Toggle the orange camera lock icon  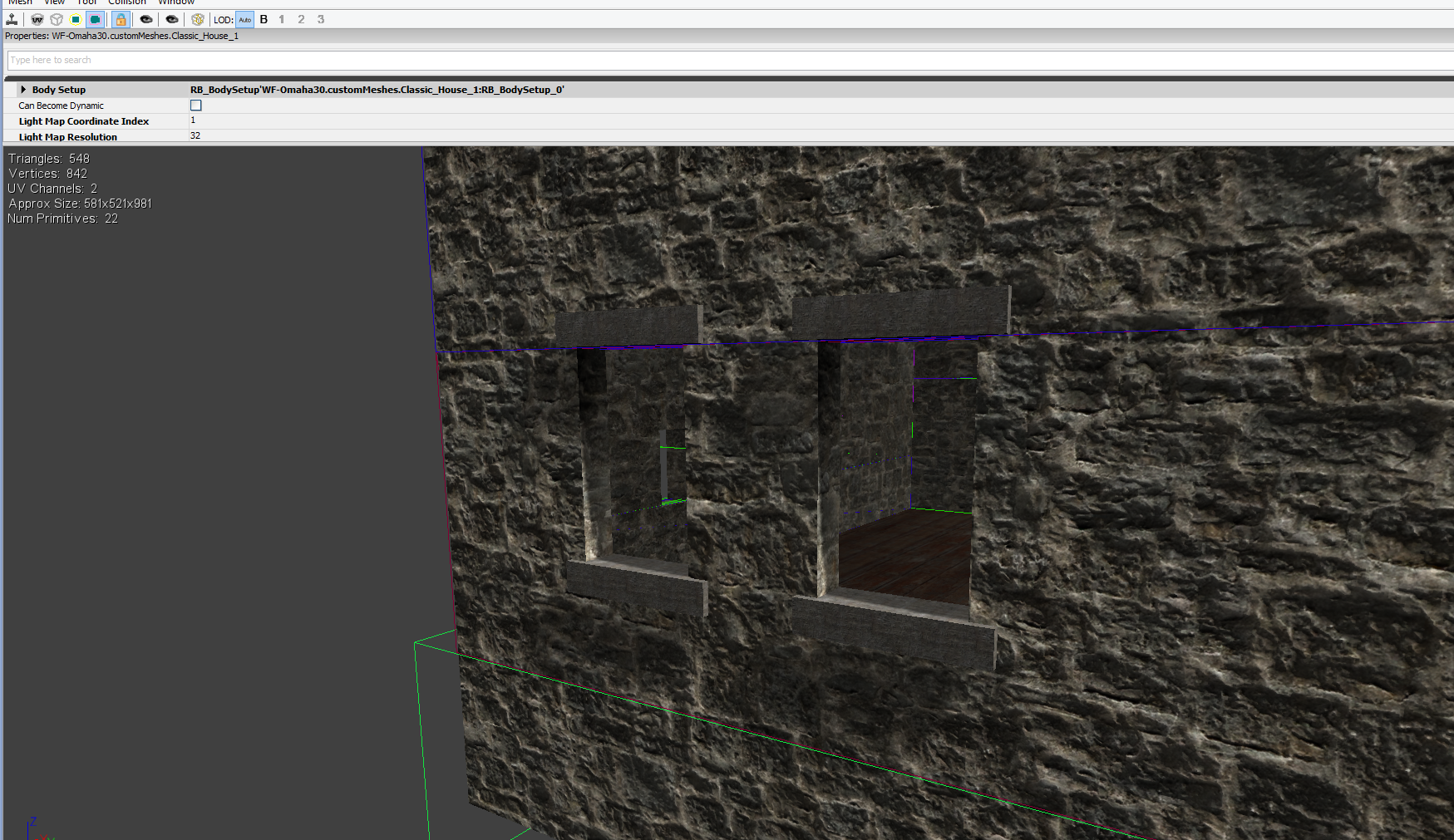pos(121,19)
